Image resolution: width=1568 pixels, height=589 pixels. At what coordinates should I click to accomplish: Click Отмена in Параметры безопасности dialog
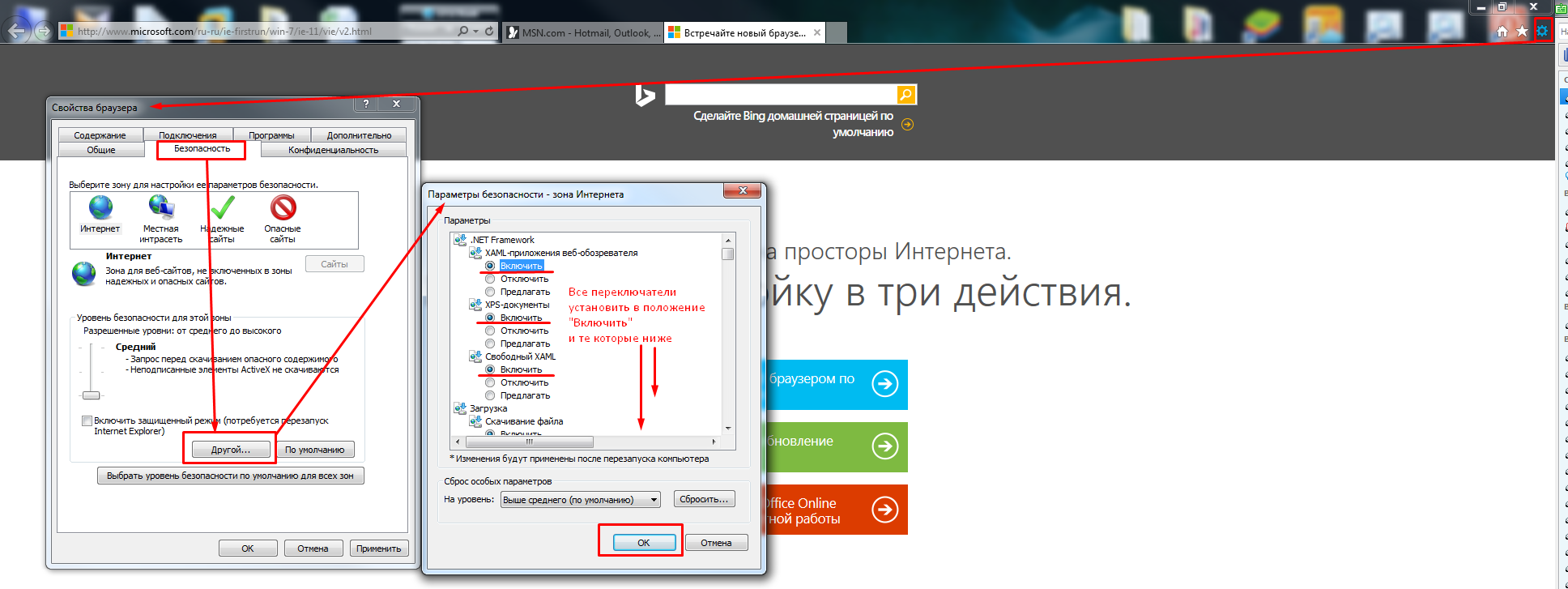pyautogui.click(x=716, y=543)
